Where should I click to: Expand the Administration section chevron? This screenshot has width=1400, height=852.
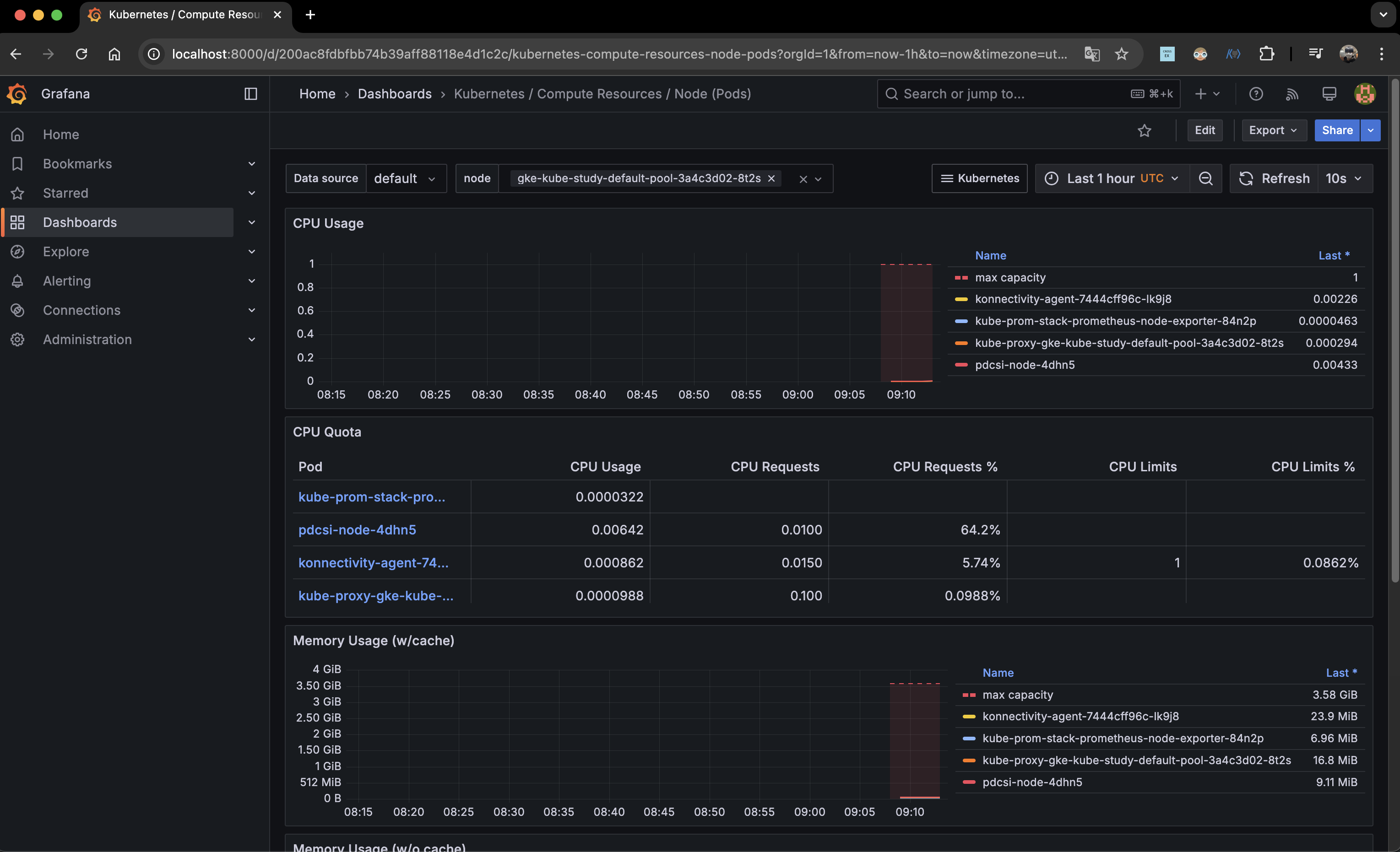[252, 339]
